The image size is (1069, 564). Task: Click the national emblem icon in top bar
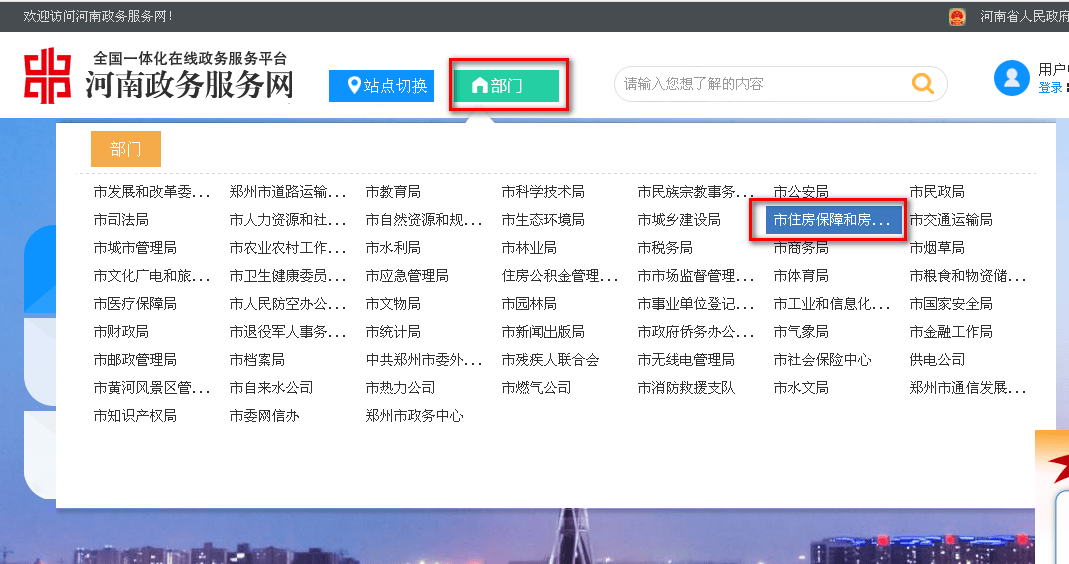click(957, 17)
